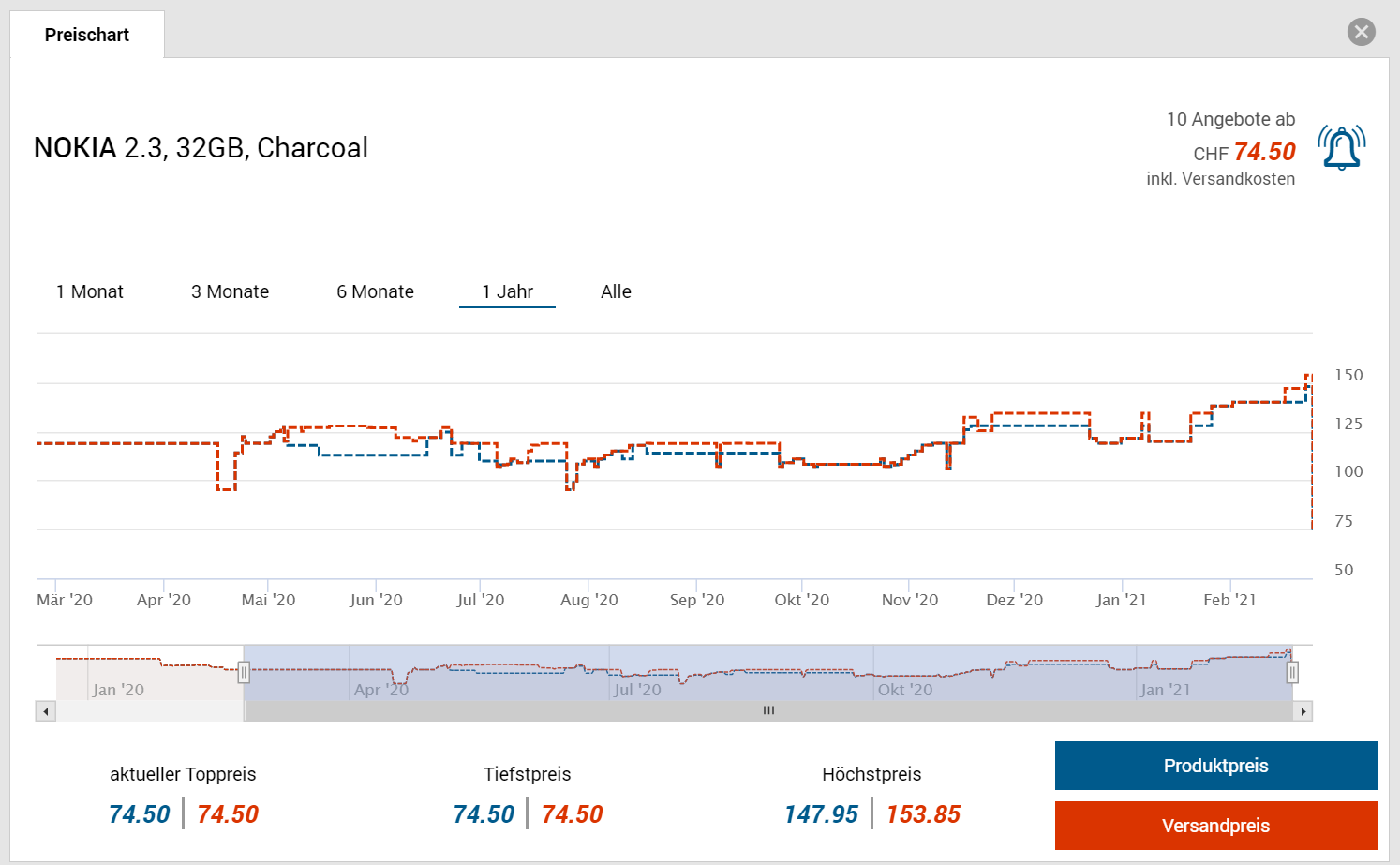Viewport: 1400px width, 865px height.
Task: Switch chart range to 3 Monate
Action: pyautogui.click(x=230, y=291)
